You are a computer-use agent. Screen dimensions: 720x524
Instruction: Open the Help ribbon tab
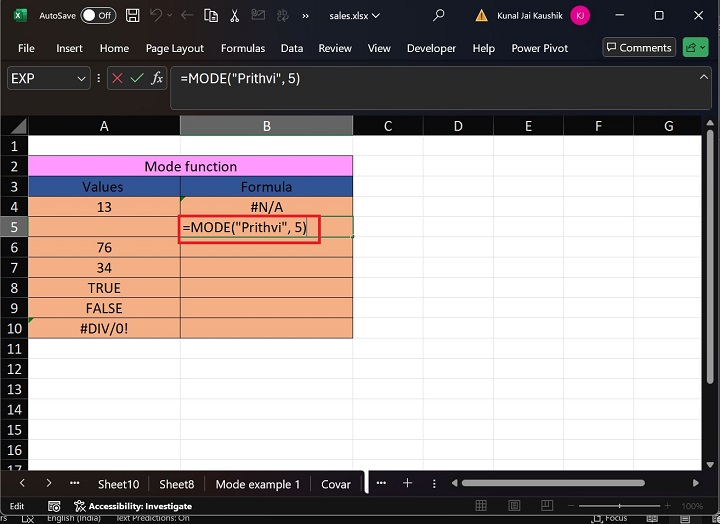pos(484,48)
